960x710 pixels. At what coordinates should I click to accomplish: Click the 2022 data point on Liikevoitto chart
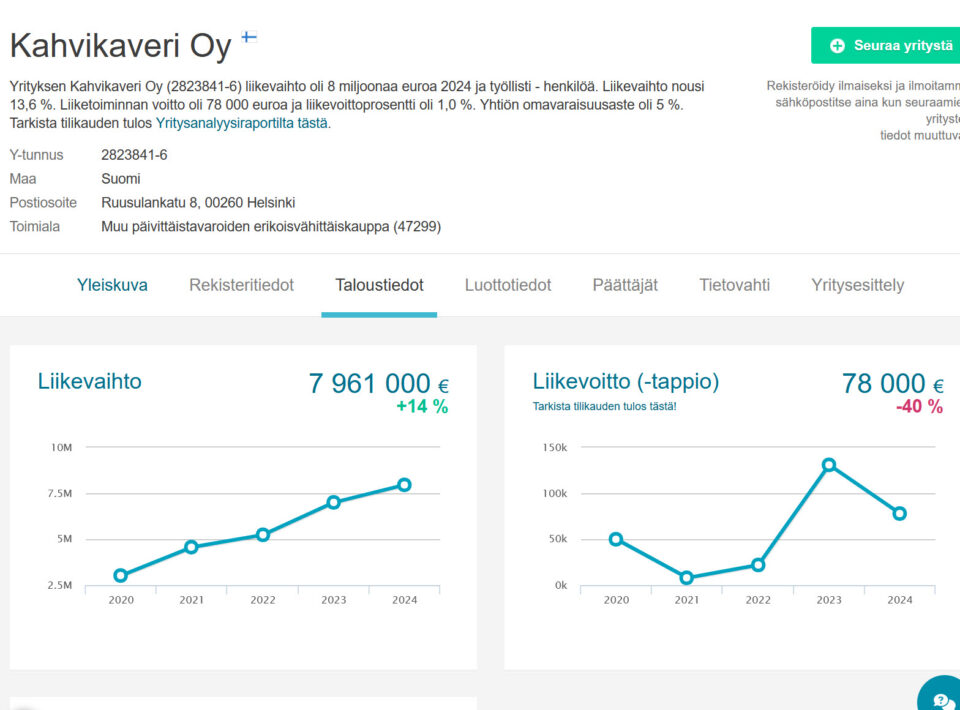(x=758, y=565)
